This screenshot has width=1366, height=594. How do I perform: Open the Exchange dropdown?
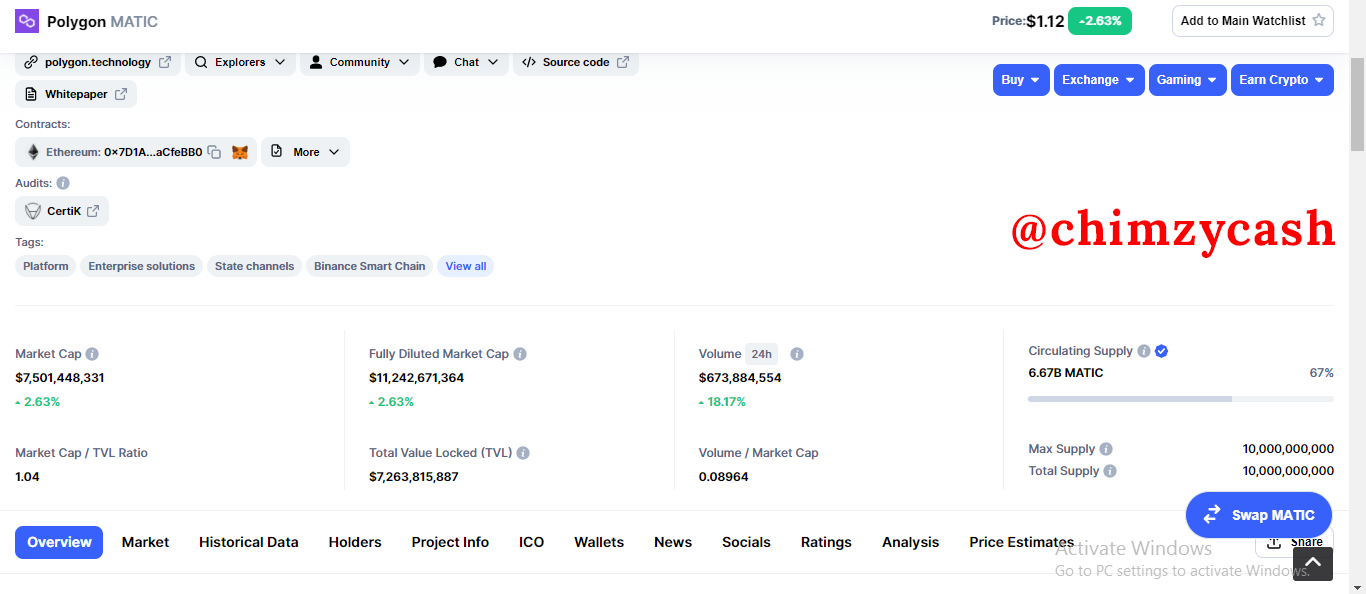(1099, 80)
